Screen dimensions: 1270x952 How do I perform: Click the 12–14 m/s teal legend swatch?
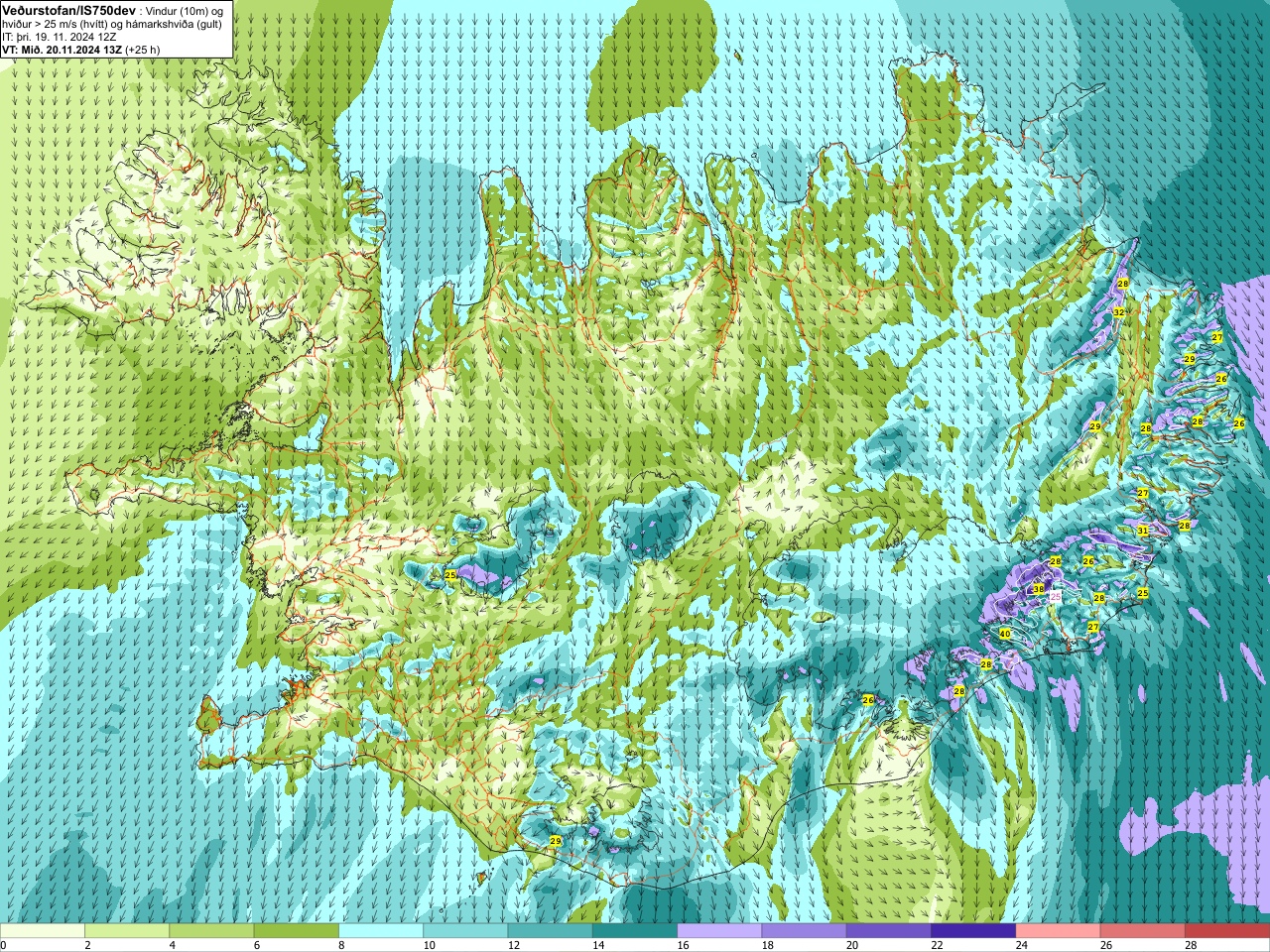click(551, 931)
